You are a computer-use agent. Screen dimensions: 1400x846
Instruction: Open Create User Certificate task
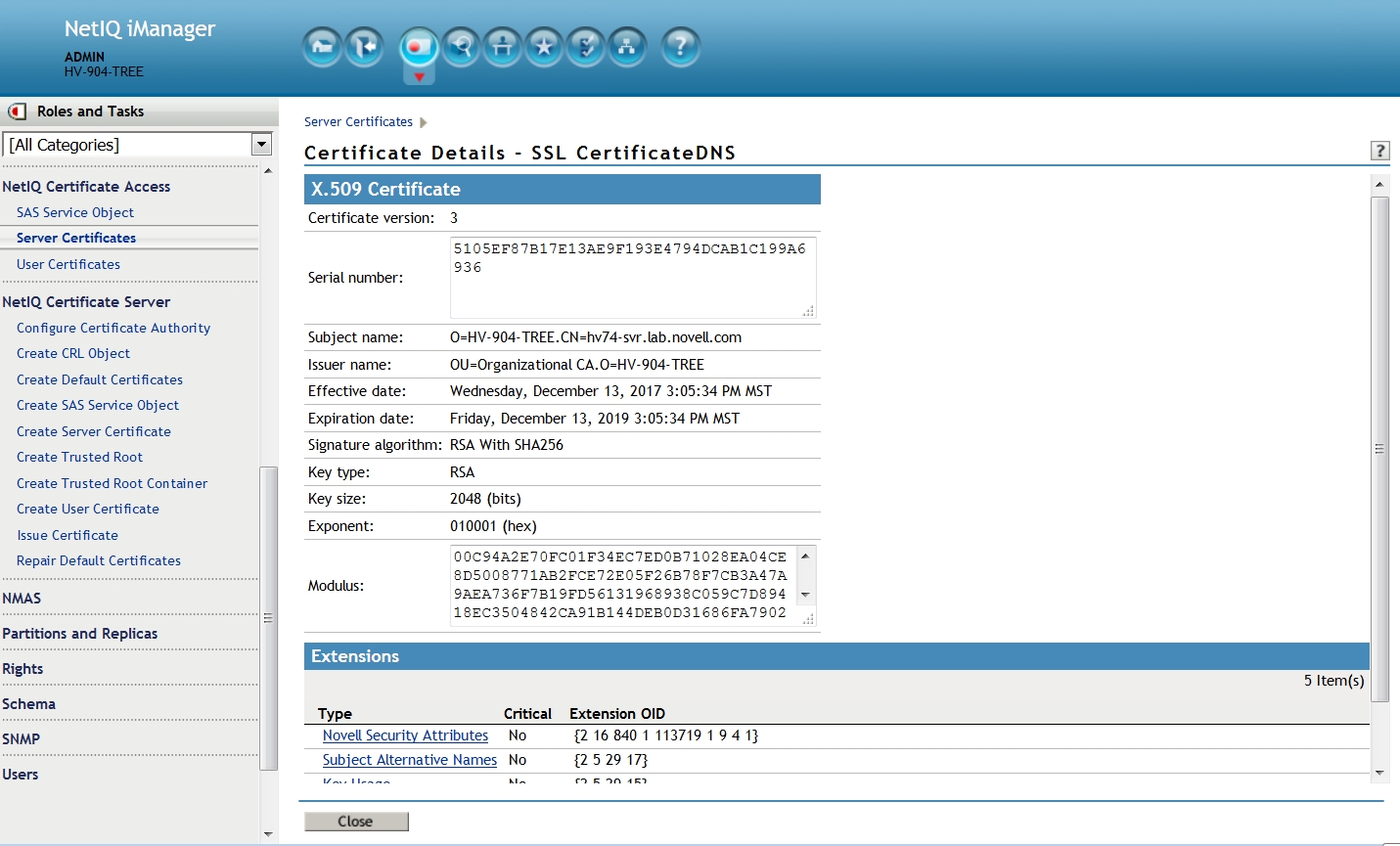(88, 509)
